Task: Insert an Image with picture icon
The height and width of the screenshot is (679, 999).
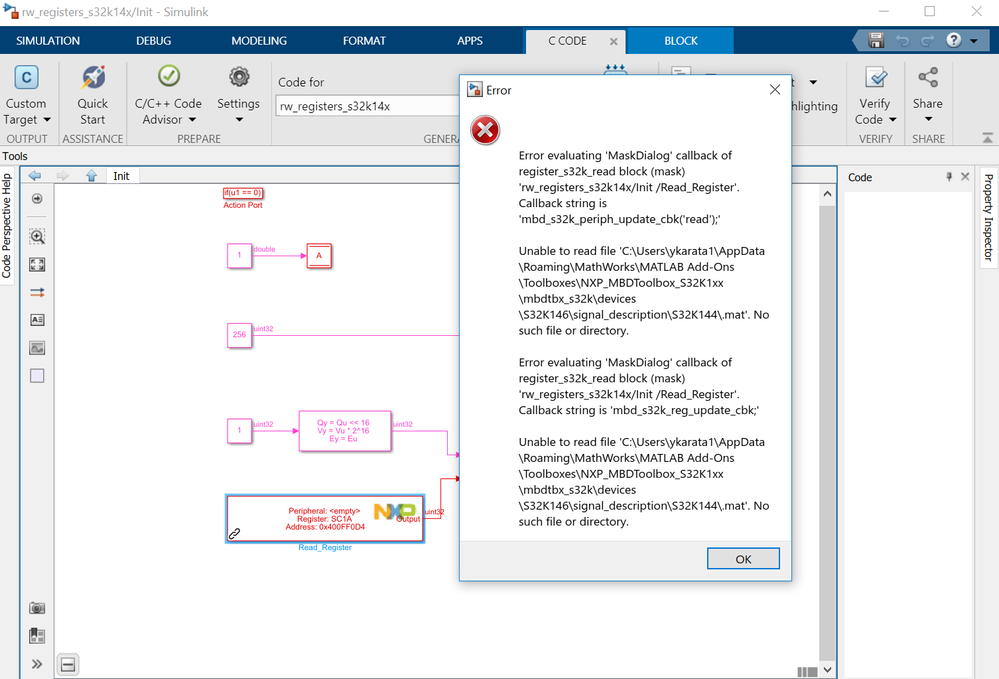Action: [37, 348]
